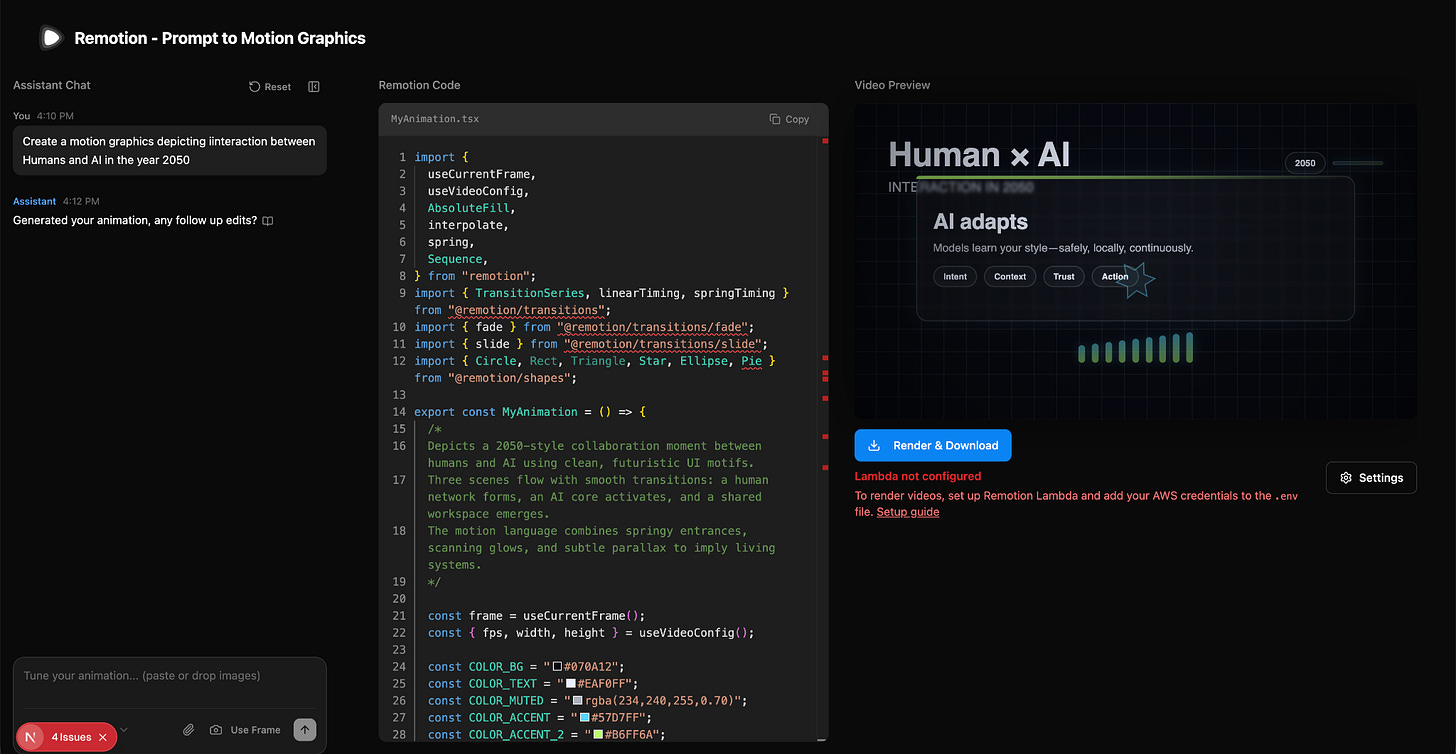
Task: Click the 'Lambda not configured' error text
Action: click(x=918, y=476)
